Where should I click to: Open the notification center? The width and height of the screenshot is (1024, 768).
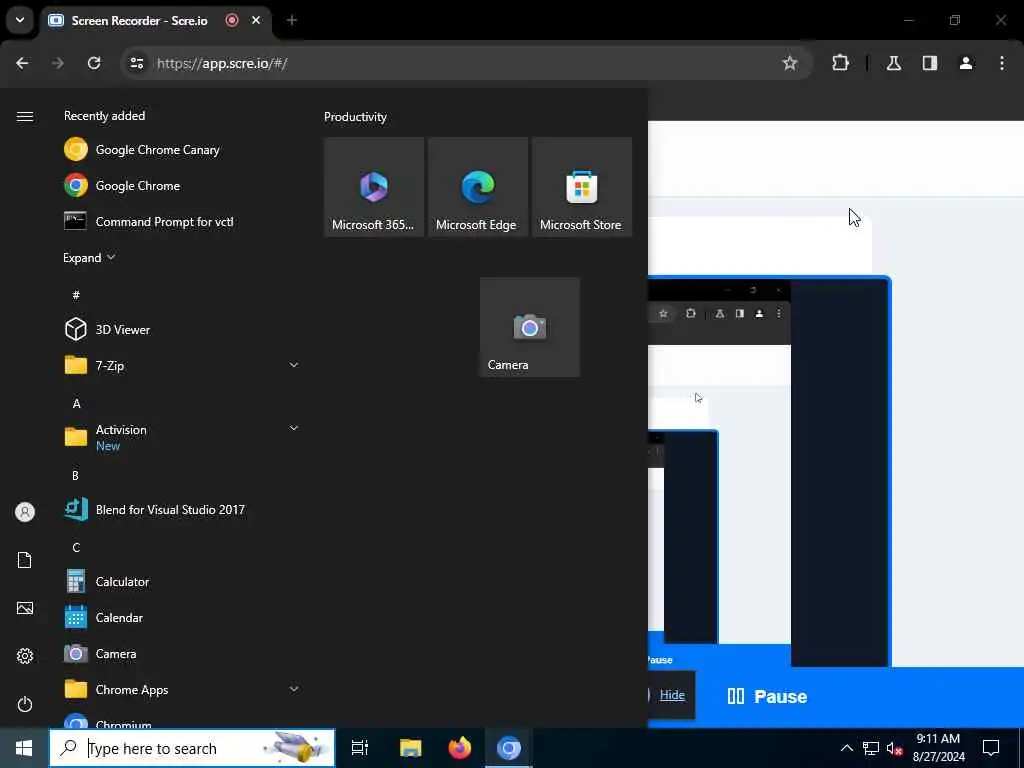(991, 748)
